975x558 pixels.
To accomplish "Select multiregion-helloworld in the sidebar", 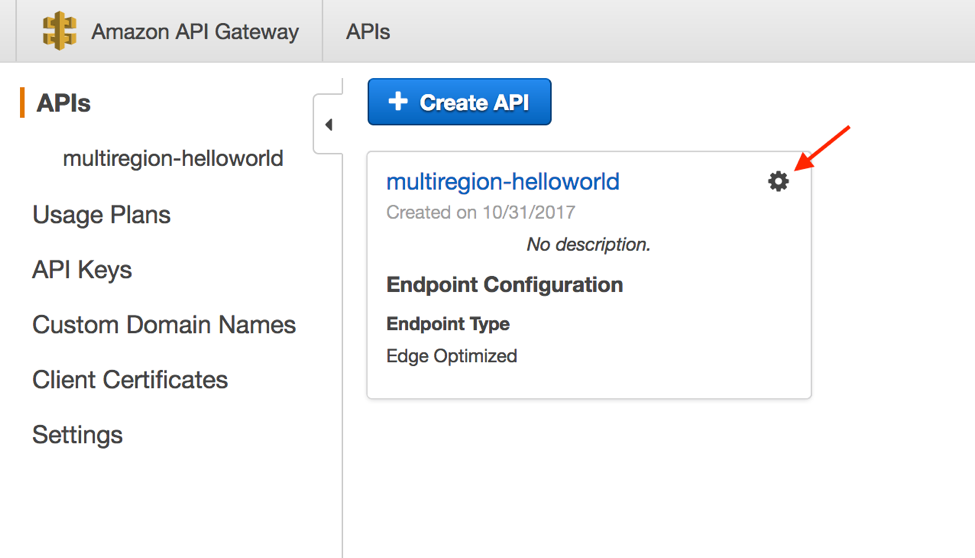I will pyautogui.click(x=173, y=158).
